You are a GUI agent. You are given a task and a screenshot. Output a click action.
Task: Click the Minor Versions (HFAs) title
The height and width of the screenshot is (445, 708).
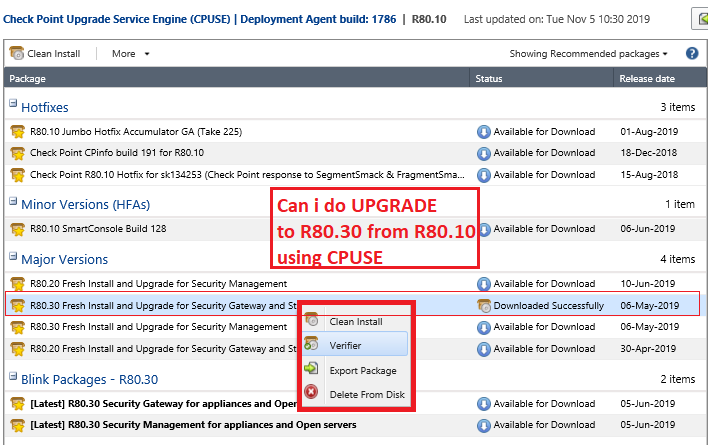85,204
